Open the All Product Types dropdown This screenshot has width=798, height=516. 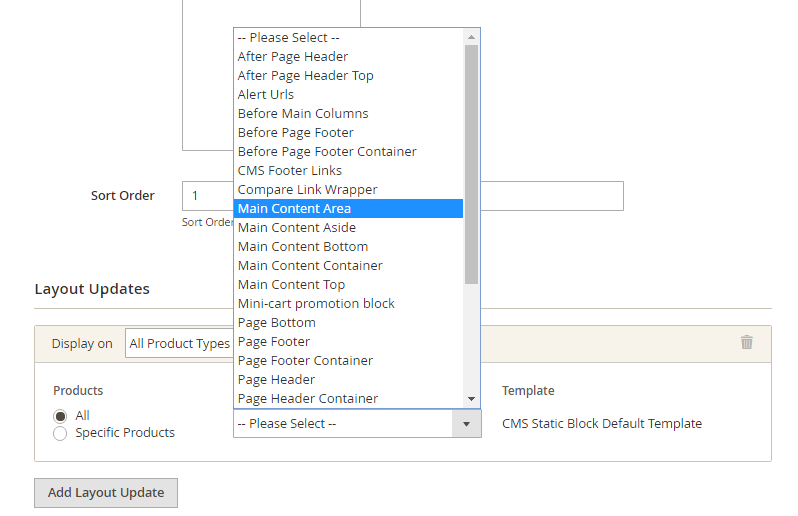pyautogui.click(x=180, y=343)
